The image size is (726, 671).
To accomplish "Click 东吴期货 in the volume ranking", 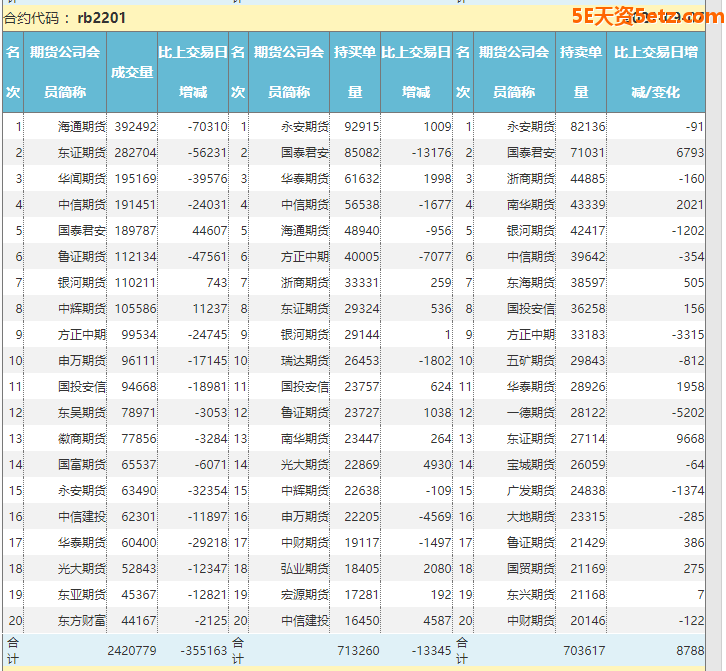I will tap(81, 413).
